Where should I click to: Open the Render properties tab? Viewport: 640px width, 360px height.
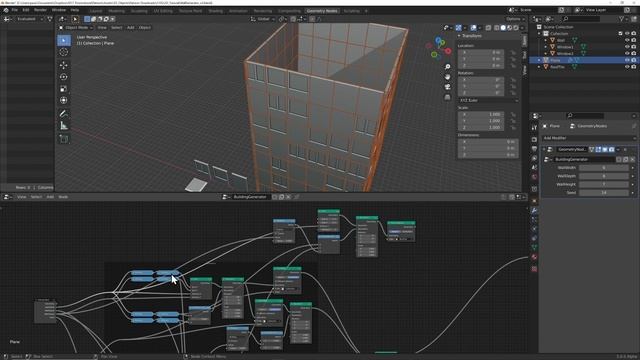(x=534, y=140)
